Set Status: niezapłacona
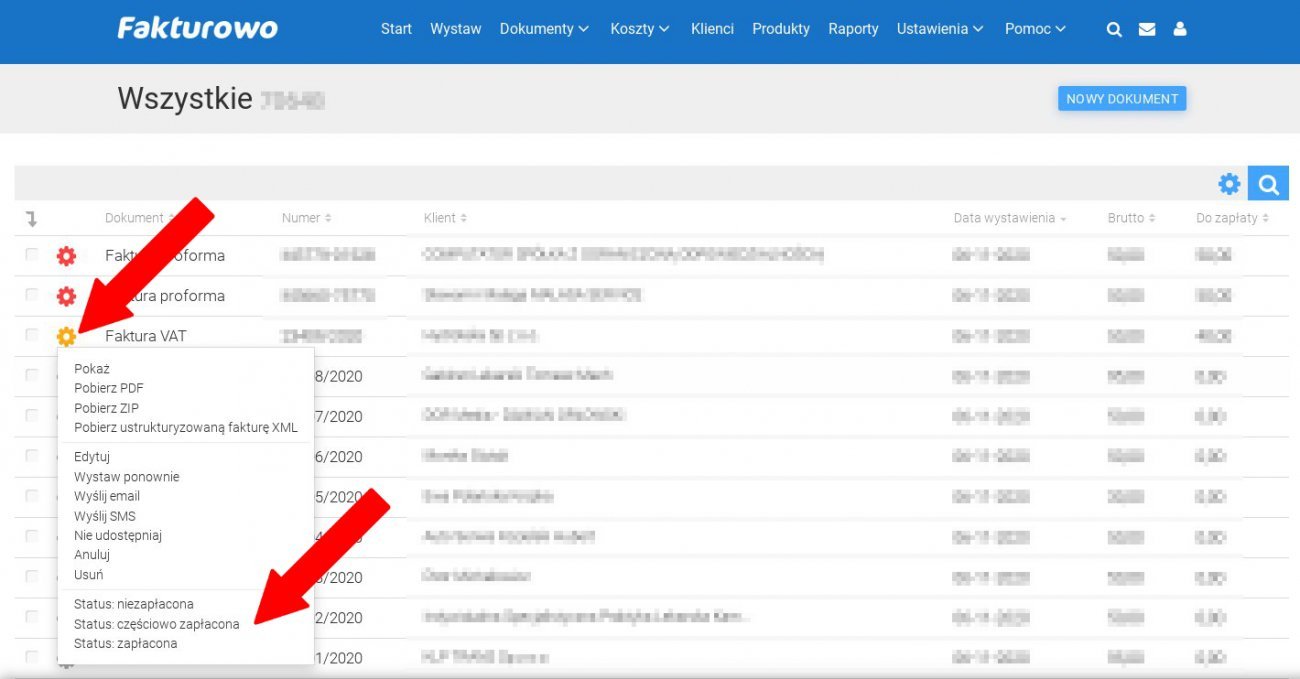 (134, 604)
